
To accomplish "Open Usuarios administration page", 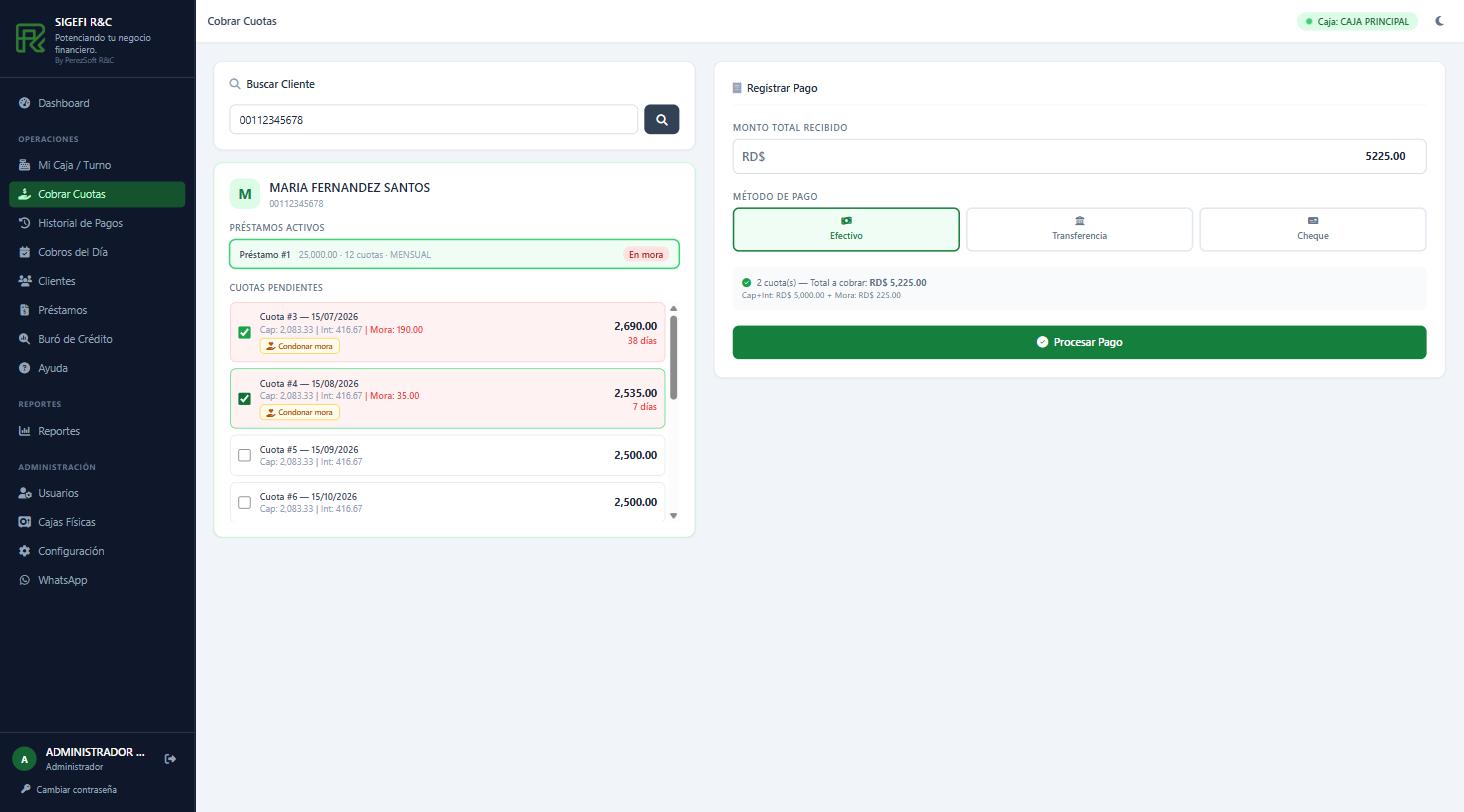I will point(97,493).
